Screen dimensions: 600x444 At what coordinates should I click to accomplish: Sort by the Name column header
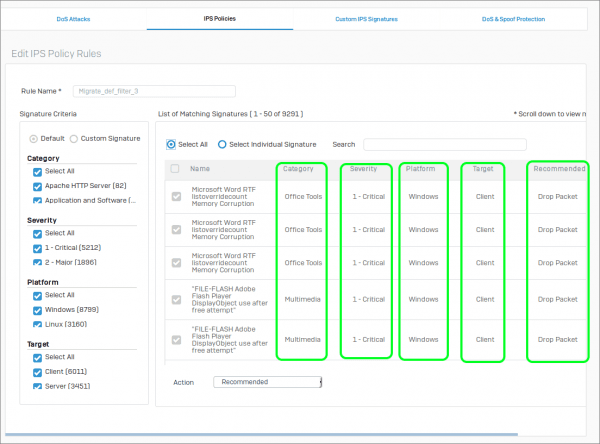pyautogui.click(x=200, y=169)
